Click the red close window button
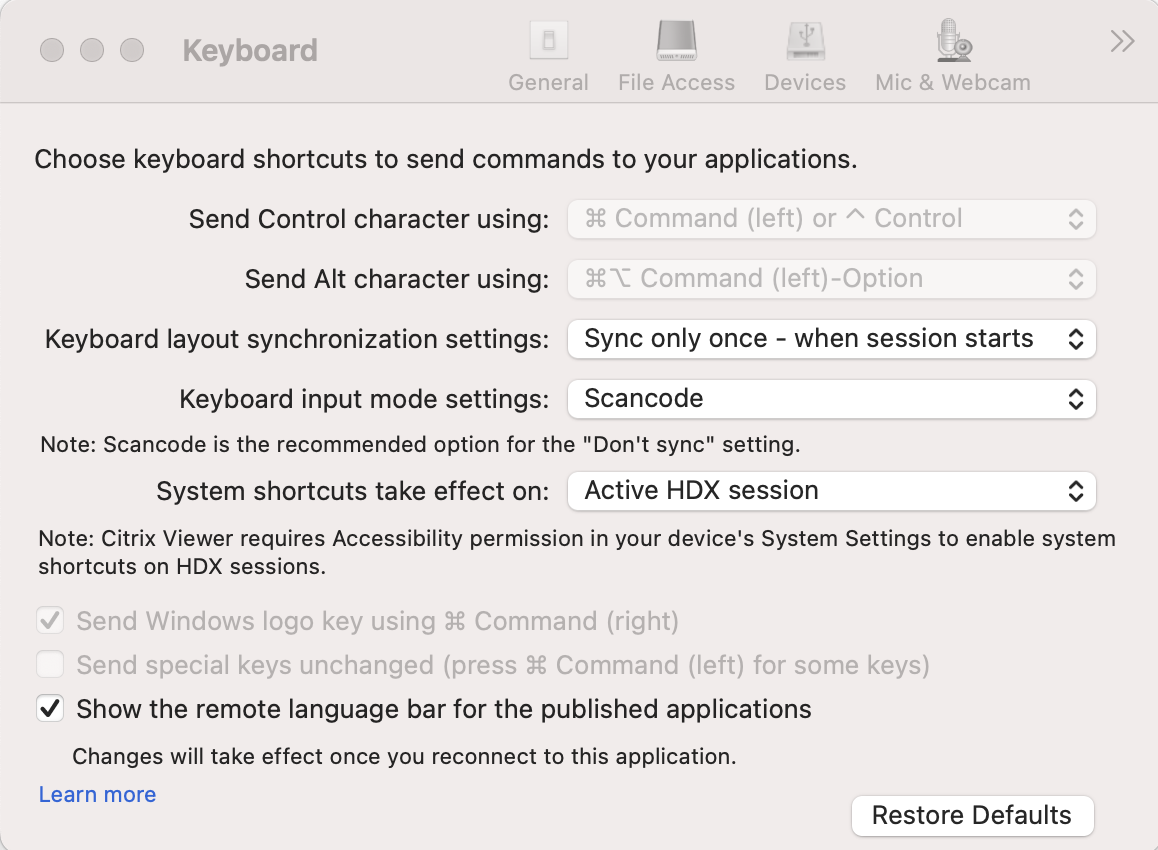Screen dimensions: 1158x850 [x=52, y=50]
